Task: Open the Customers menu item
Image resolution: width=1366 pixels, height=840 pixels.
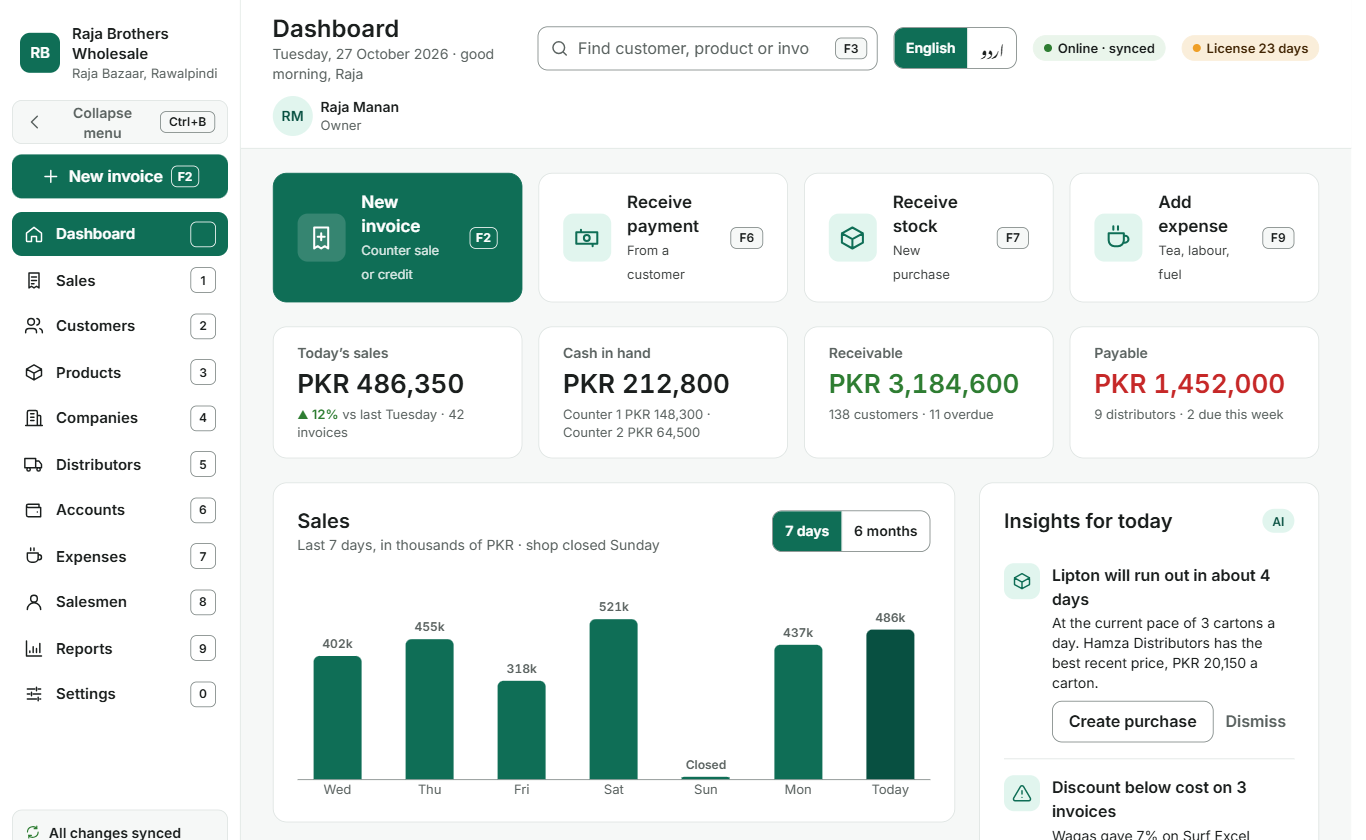Action: [120, 326]
